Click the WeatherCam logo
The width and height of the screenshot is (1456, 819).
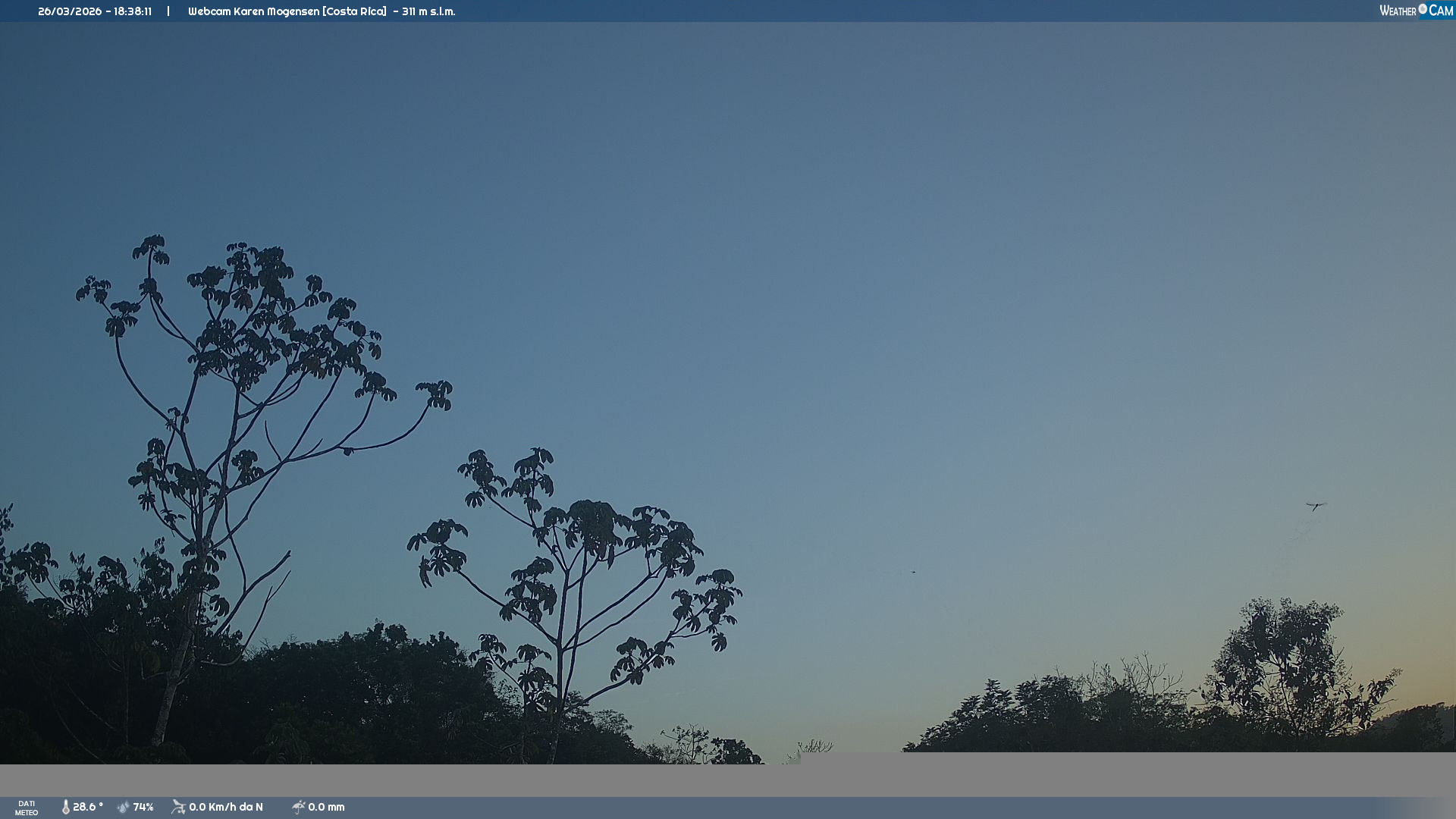pyautogui.click(x=1416, y=11)
